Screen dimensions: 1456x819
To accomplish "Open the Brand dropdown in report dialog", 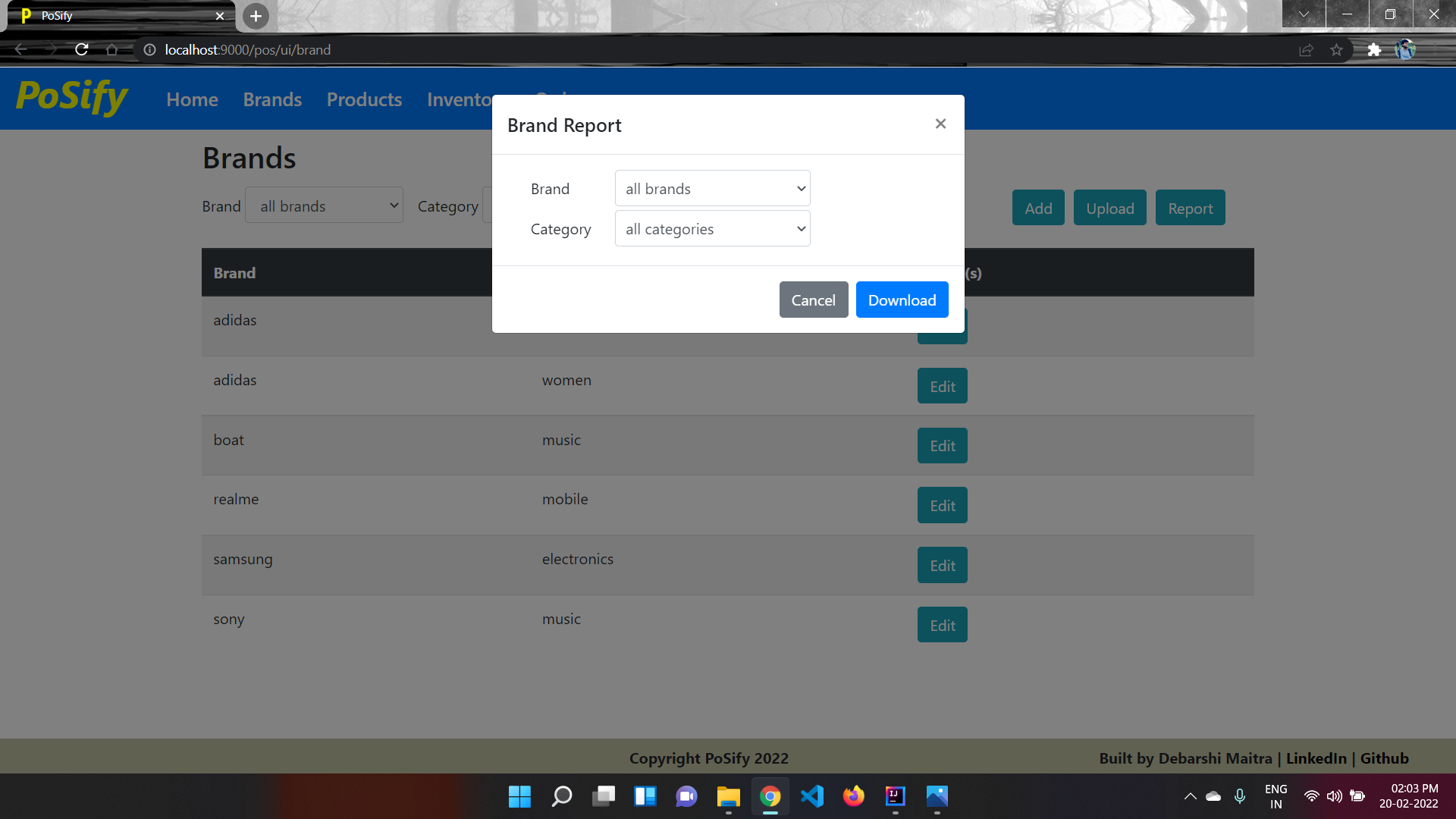I will pyautogui.click(x=712, y=189).
